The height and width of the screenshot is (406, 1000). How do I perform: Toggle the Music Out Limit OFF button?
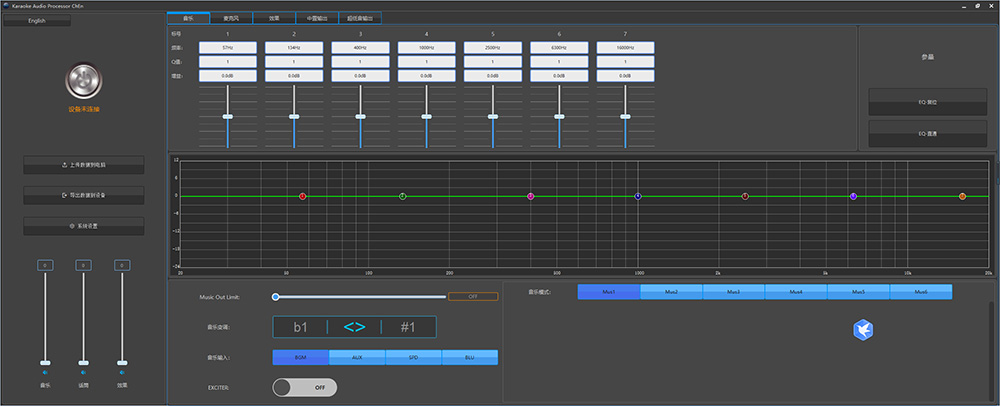(473, 296)
